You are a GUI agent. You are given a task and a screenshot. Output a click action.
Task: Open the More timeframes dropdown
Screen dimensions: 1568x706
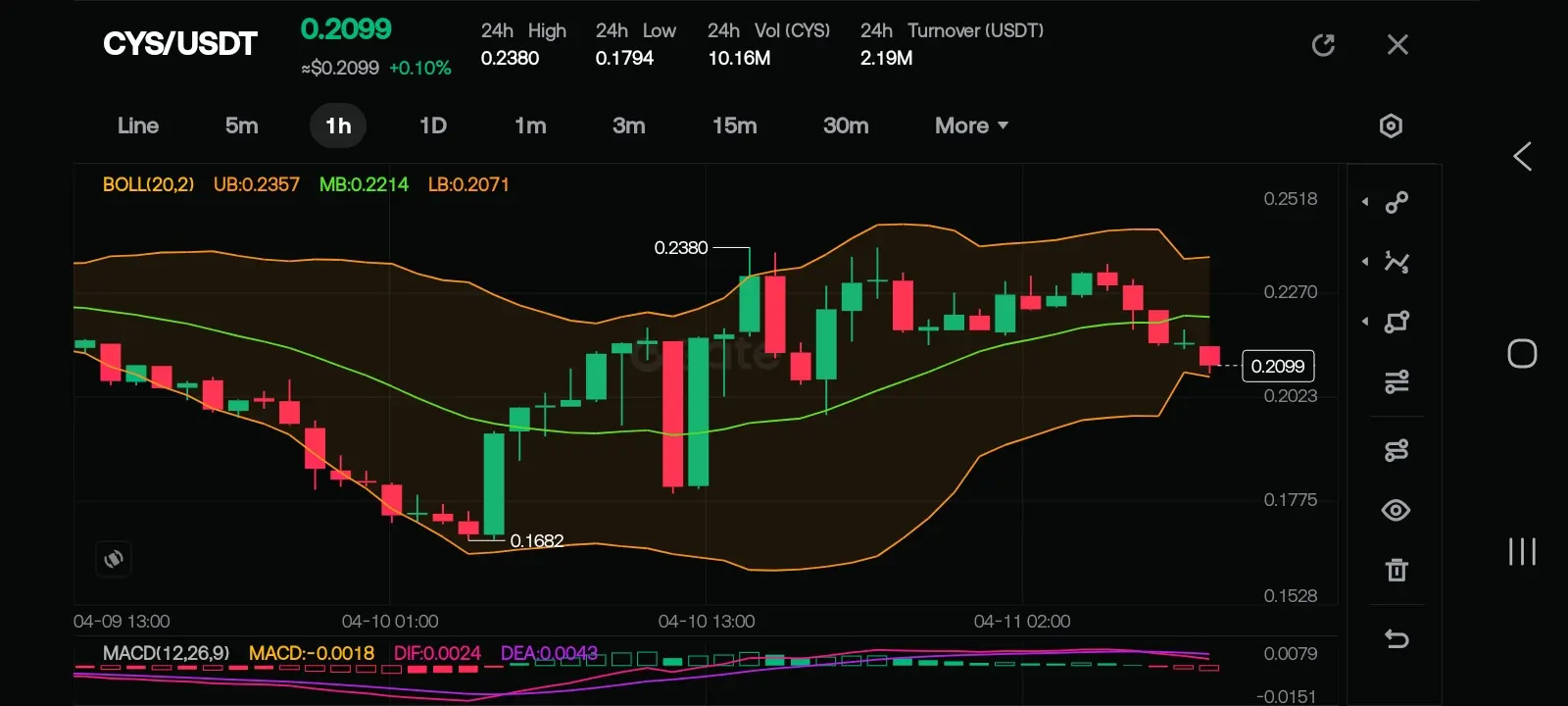pos(971,126)
